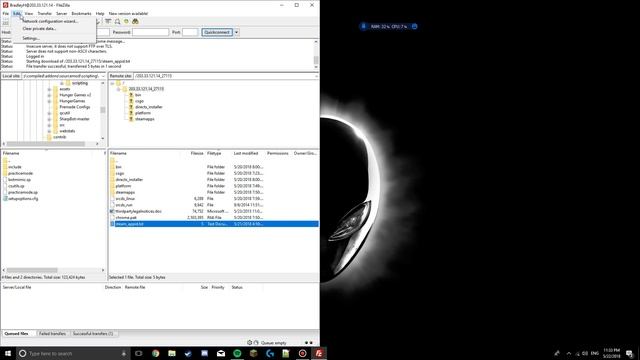Open the Bookmarks menu
Viewport: 640px width, 360px height.
point(81,13)
